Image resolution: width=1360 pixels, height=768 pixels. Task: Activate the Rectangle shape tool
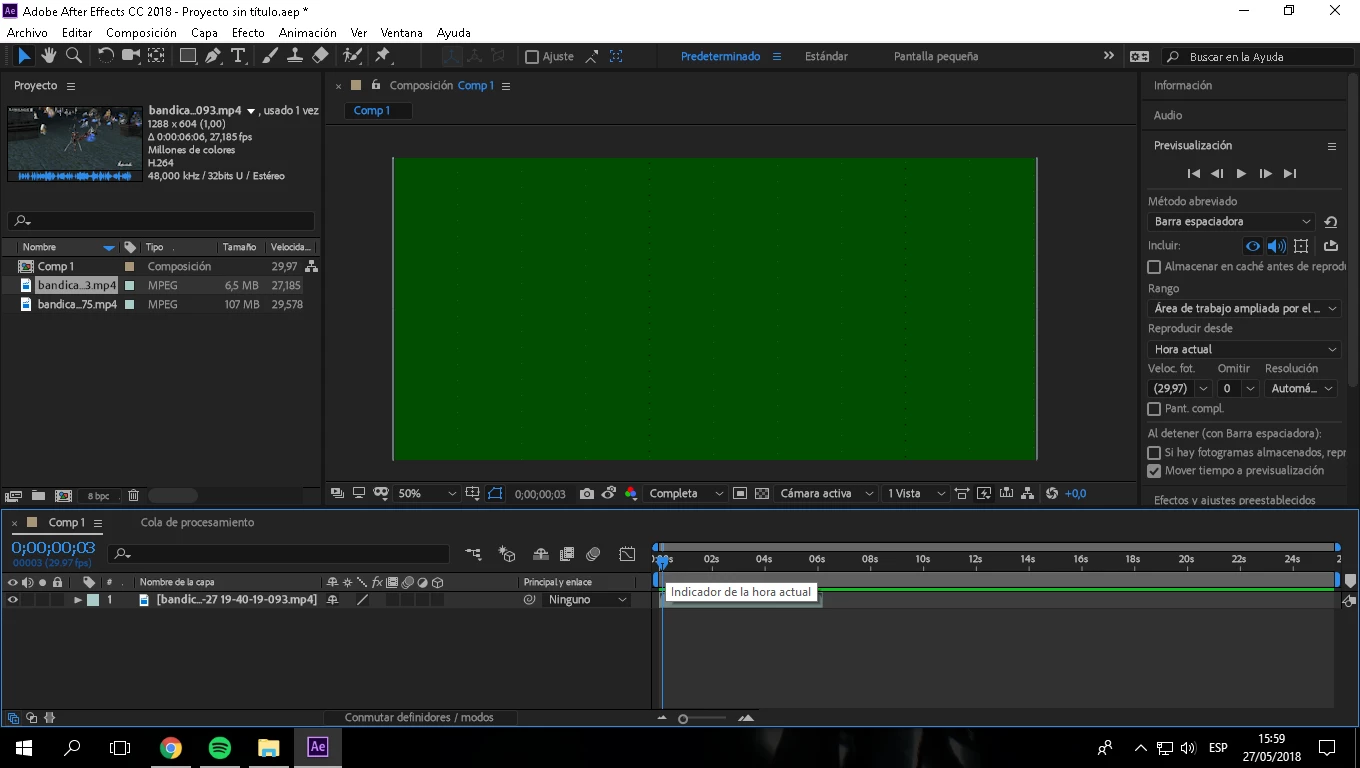(x=187, y=56)
